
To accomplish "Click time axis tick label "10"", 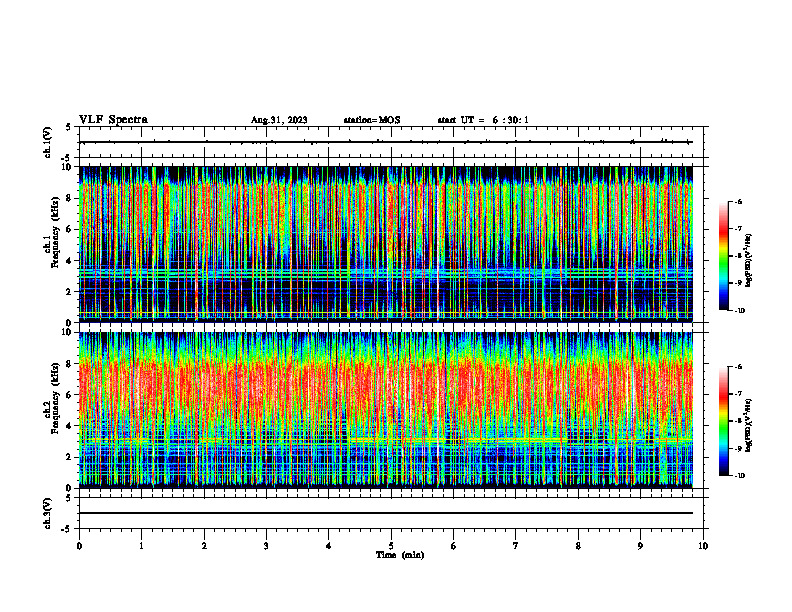I will tap(703, 546).
